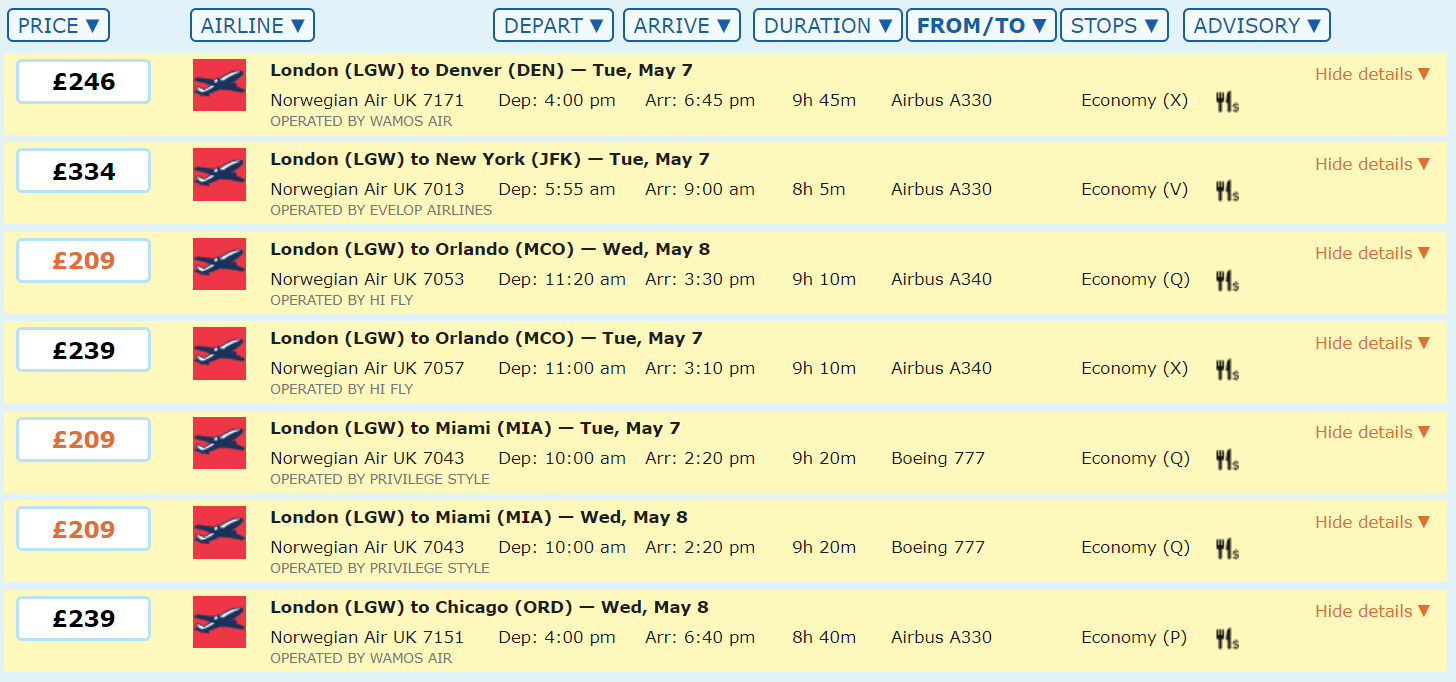Click paid meal icon on flight 7057

[x=1227, y=369]
